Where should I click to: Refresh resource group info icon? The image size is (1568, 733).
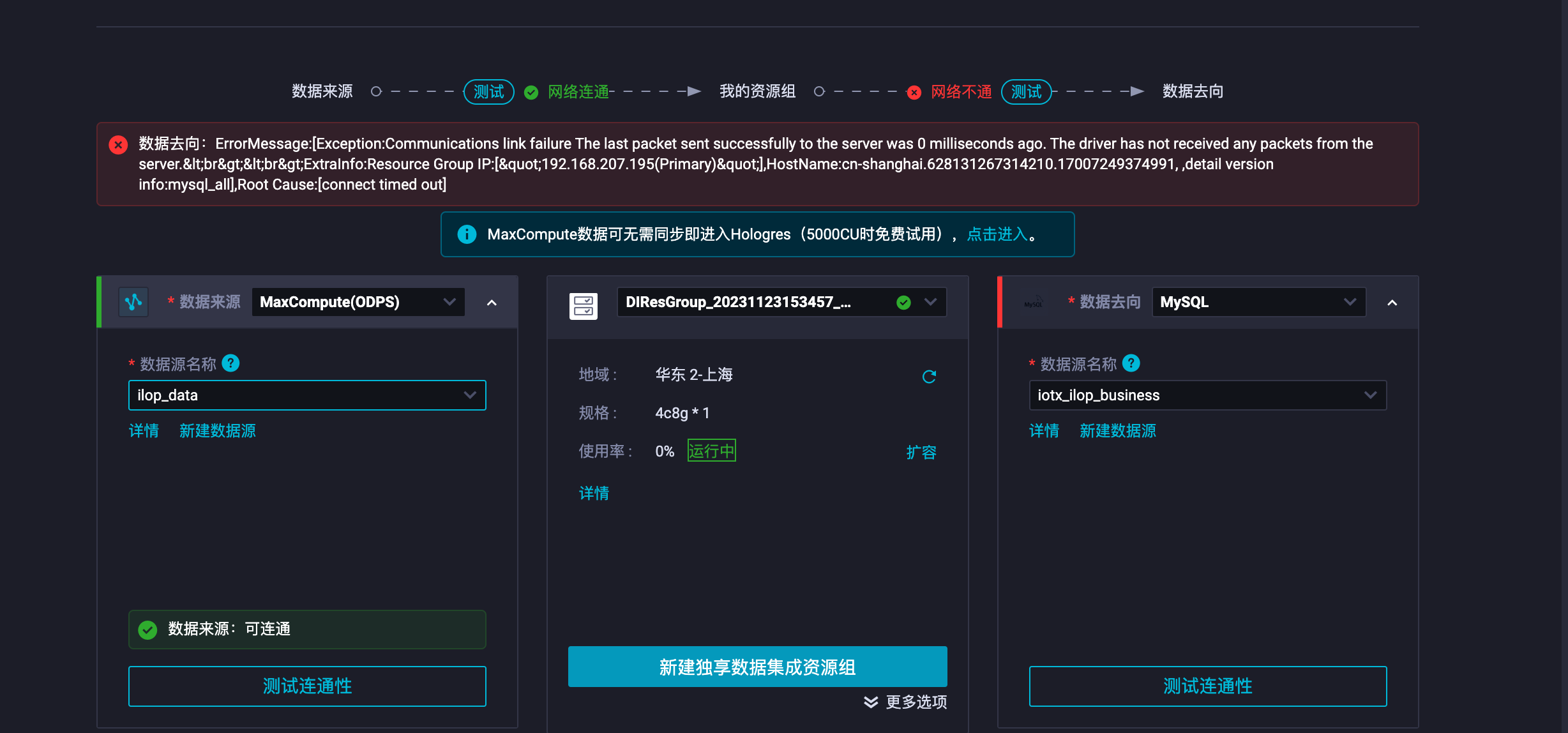(x=929, y=377)
